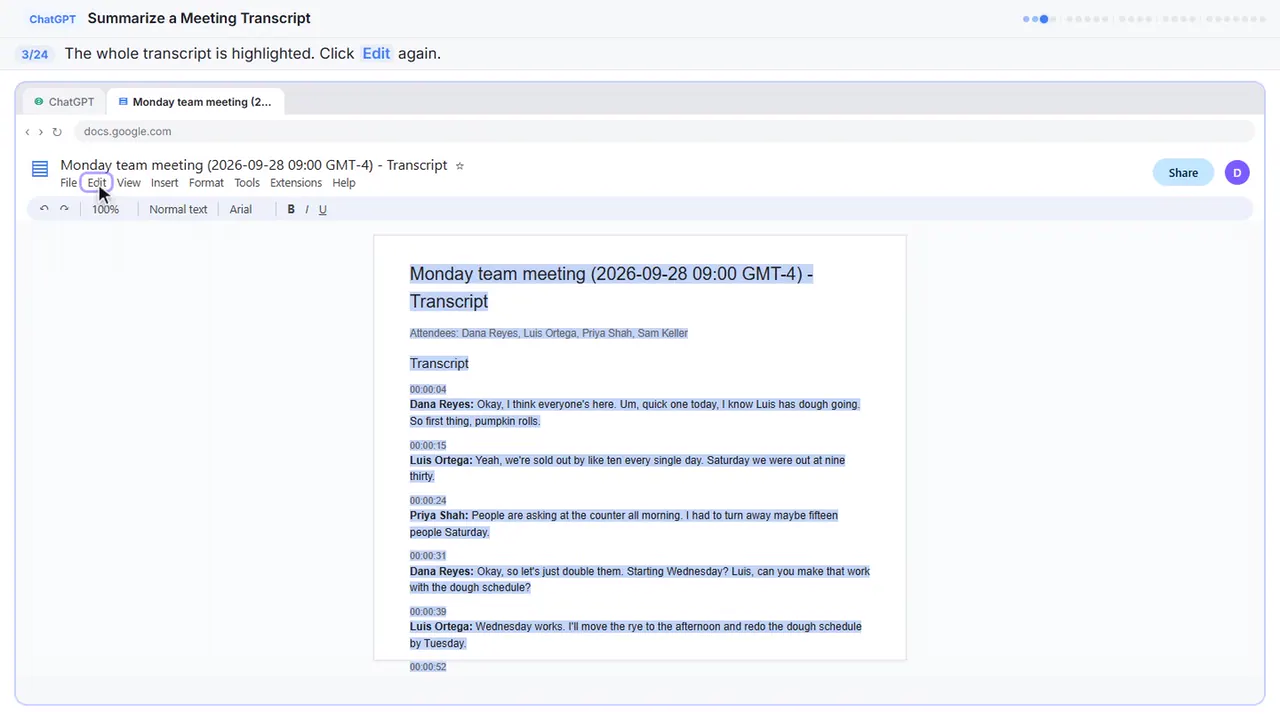Open the Extensions menu
This screenshot has height=720, width=1280.
click(x=296, y=183)
